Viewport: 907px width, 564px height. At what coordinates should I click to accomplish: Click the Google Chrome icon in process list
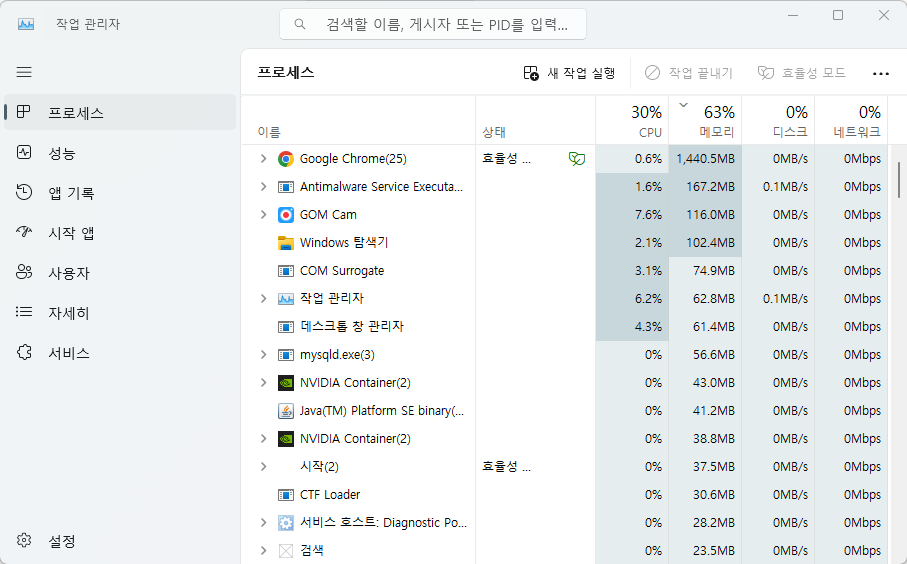click(x=286, y=158)
